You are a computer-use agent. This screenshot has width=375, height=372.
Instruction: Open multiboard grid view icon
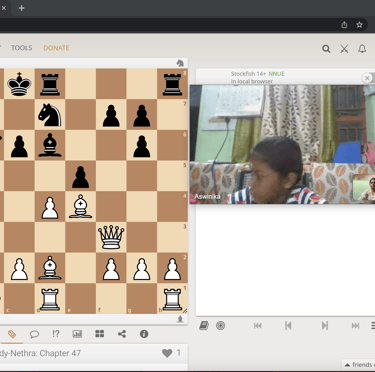99,334
